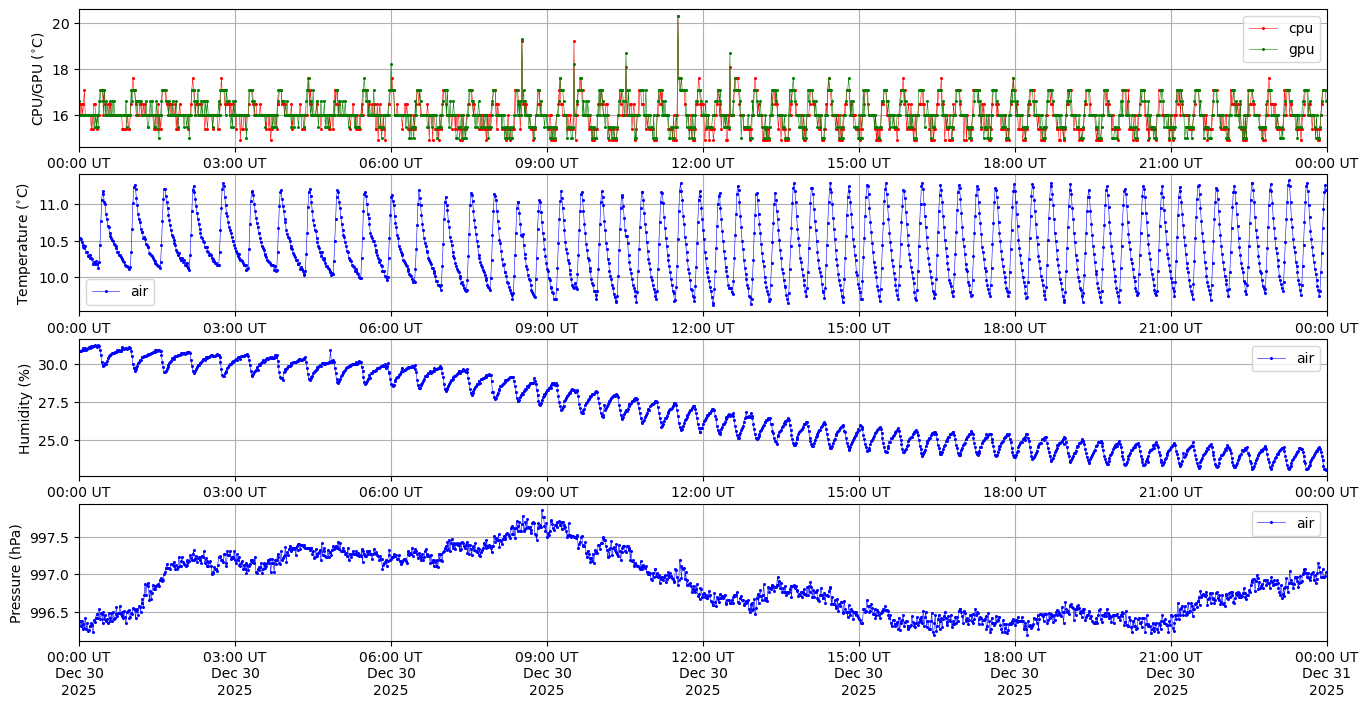1368x707 pixels.
Task: Click the 12:00 UT tick under CPU/GPU chart
Action: 702,162
